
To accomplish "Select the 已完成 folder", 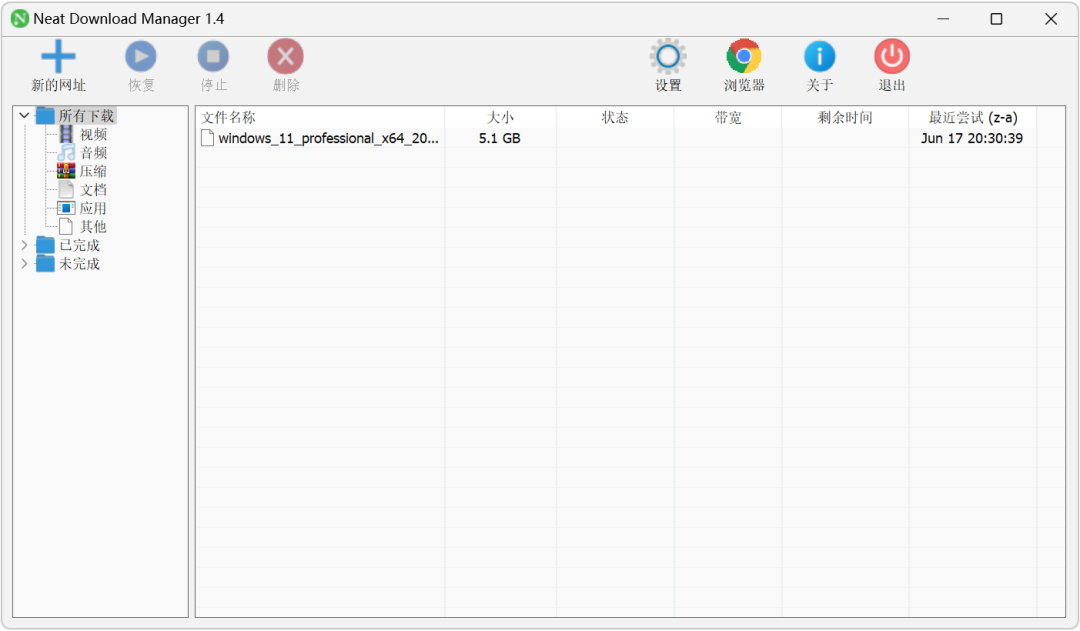I will (x=79, y=245).
